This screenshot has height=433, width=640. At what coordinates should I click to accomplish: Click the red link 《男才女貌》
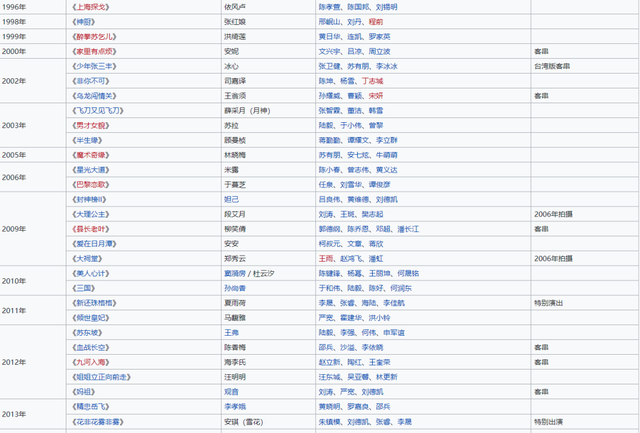[x=90, y=125]
